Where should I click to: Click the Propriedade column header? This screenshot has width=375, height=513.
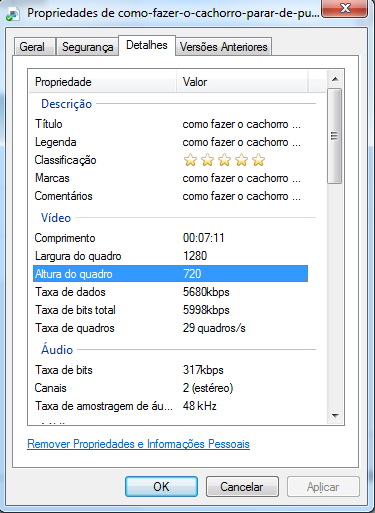coord(103,82)
